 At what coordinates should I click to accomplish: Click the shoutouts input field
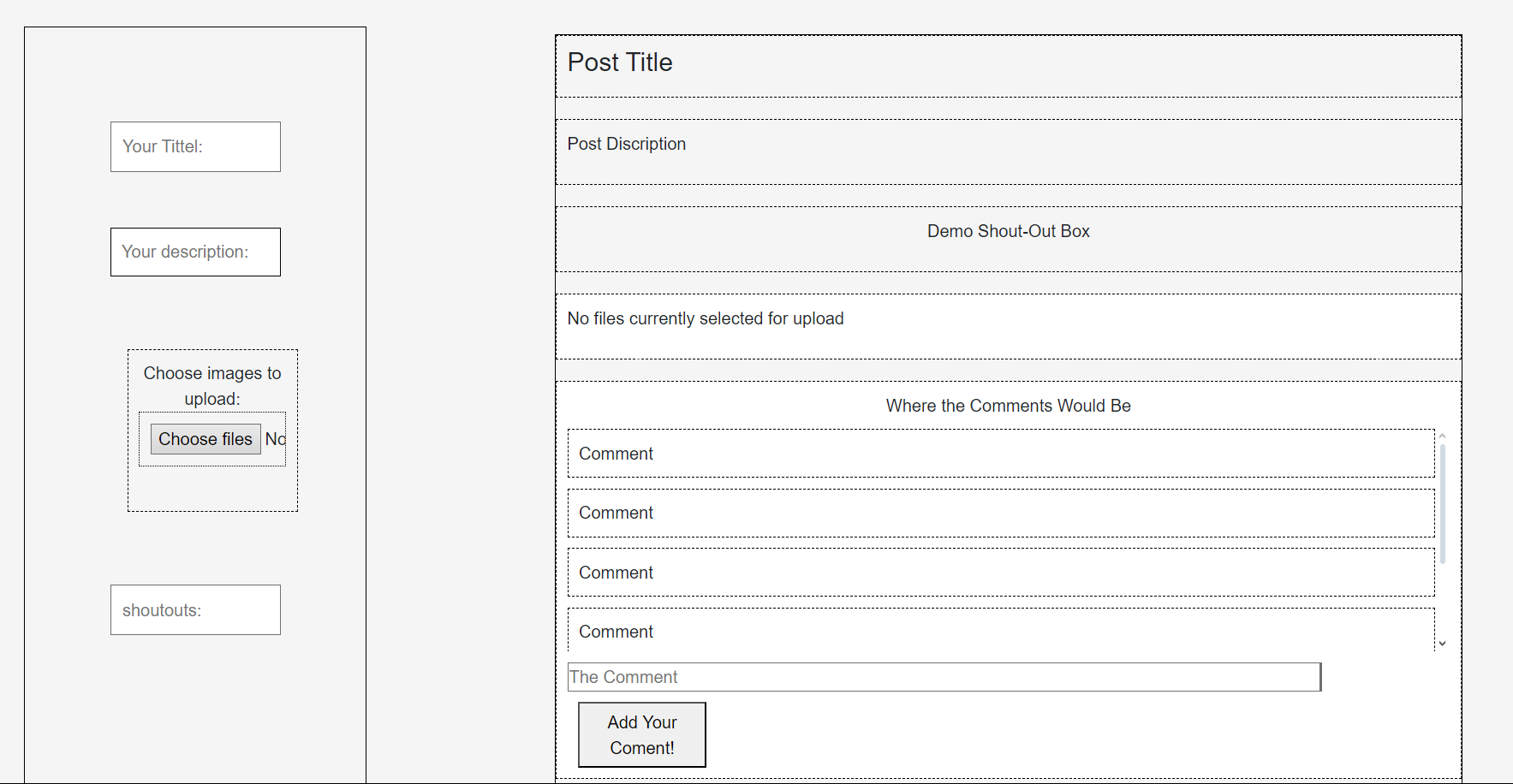click(195, 610)
